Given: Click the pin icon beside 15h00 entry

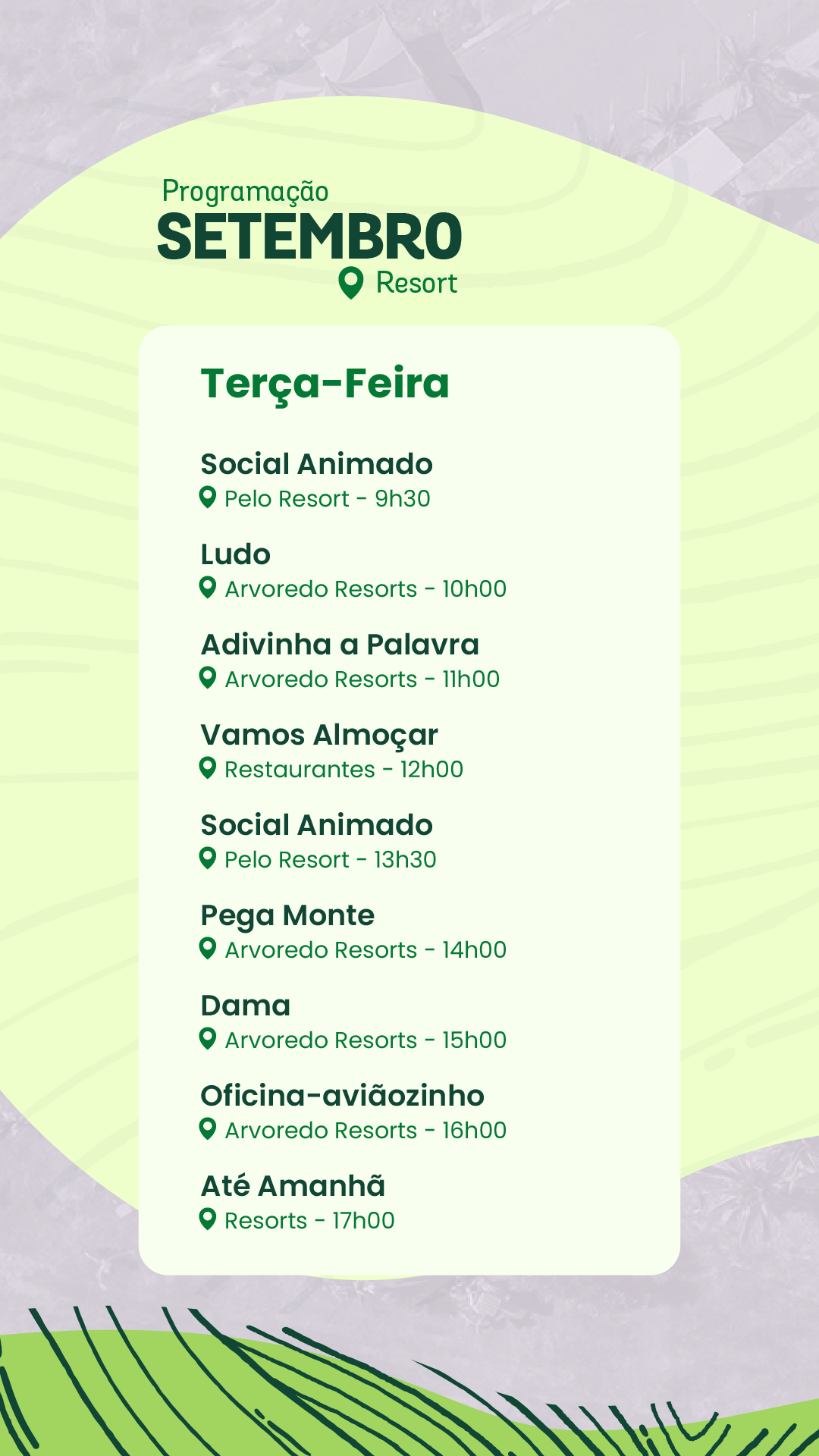Looking at the screenshot, I should [207, 1039].
